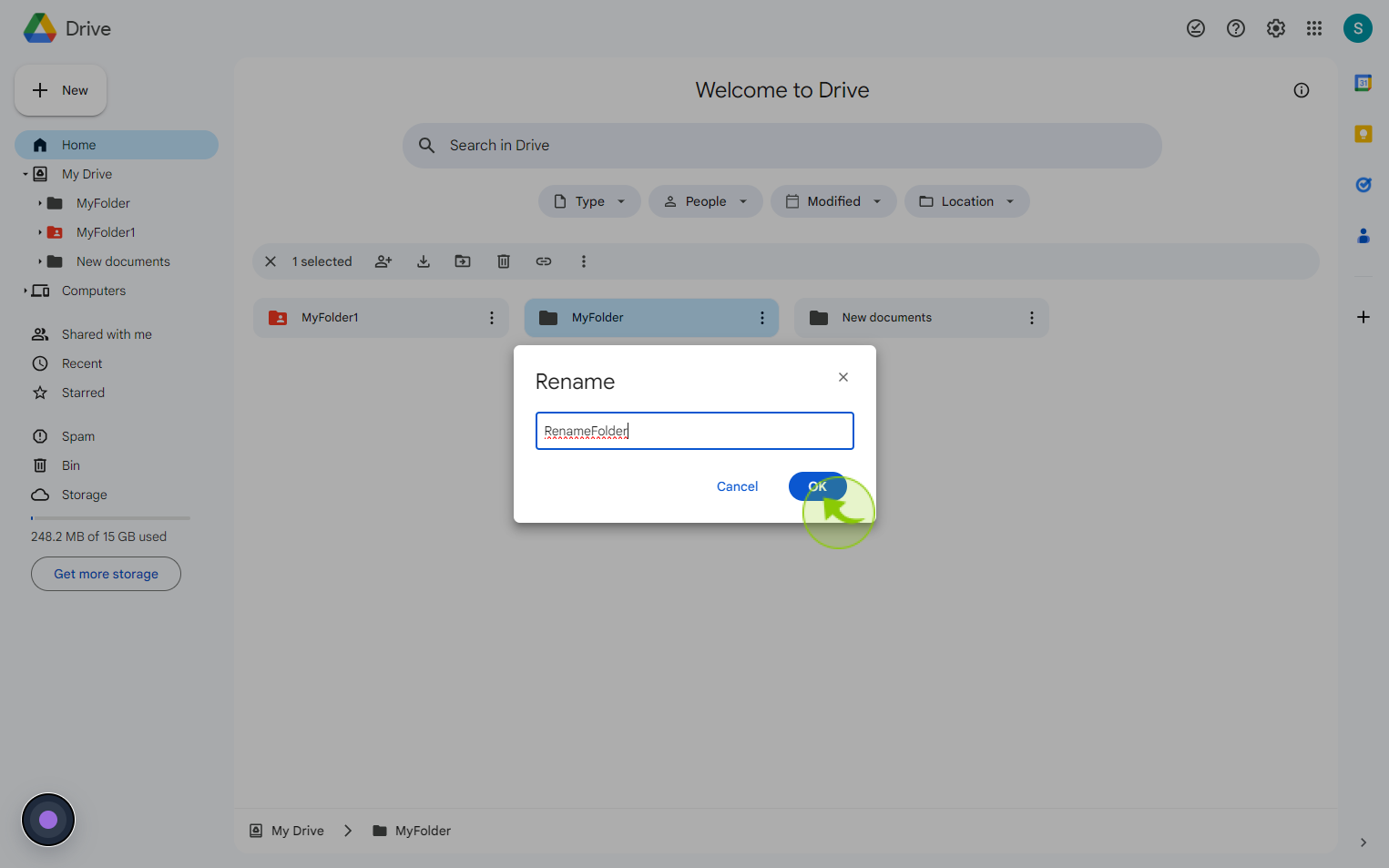Open the offline ready status icon
The width and height of the screenshot is (1389, 868).
pos(1196,28)
